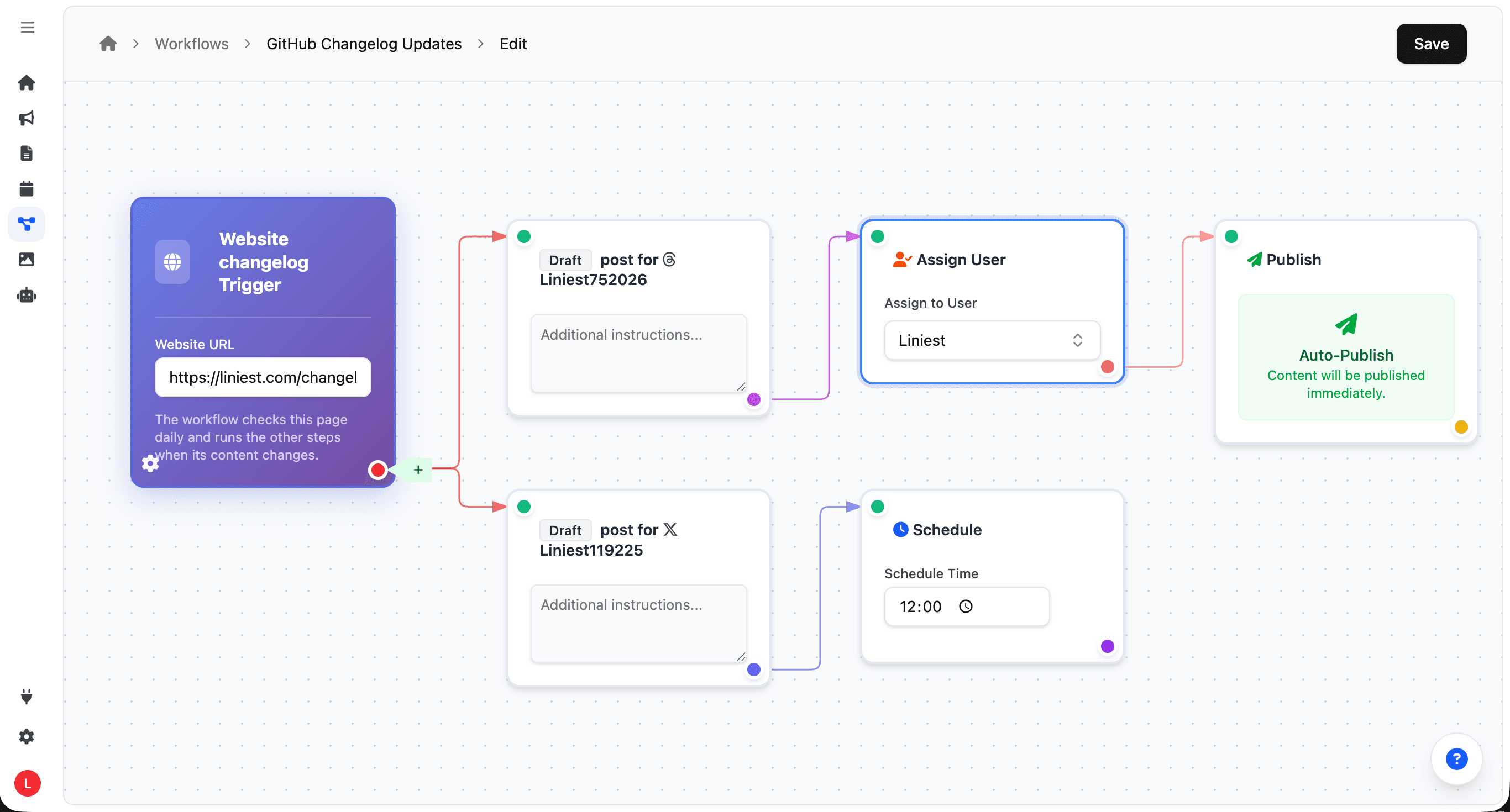
Task: Click the Website URL input field
Action: tap(263, 377)
